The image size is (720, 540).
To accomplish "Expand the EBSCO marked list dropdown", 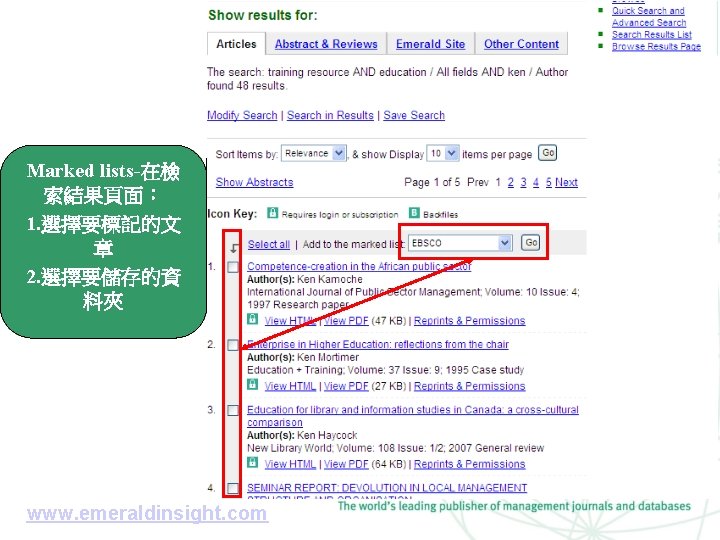I will coord(460,242).
